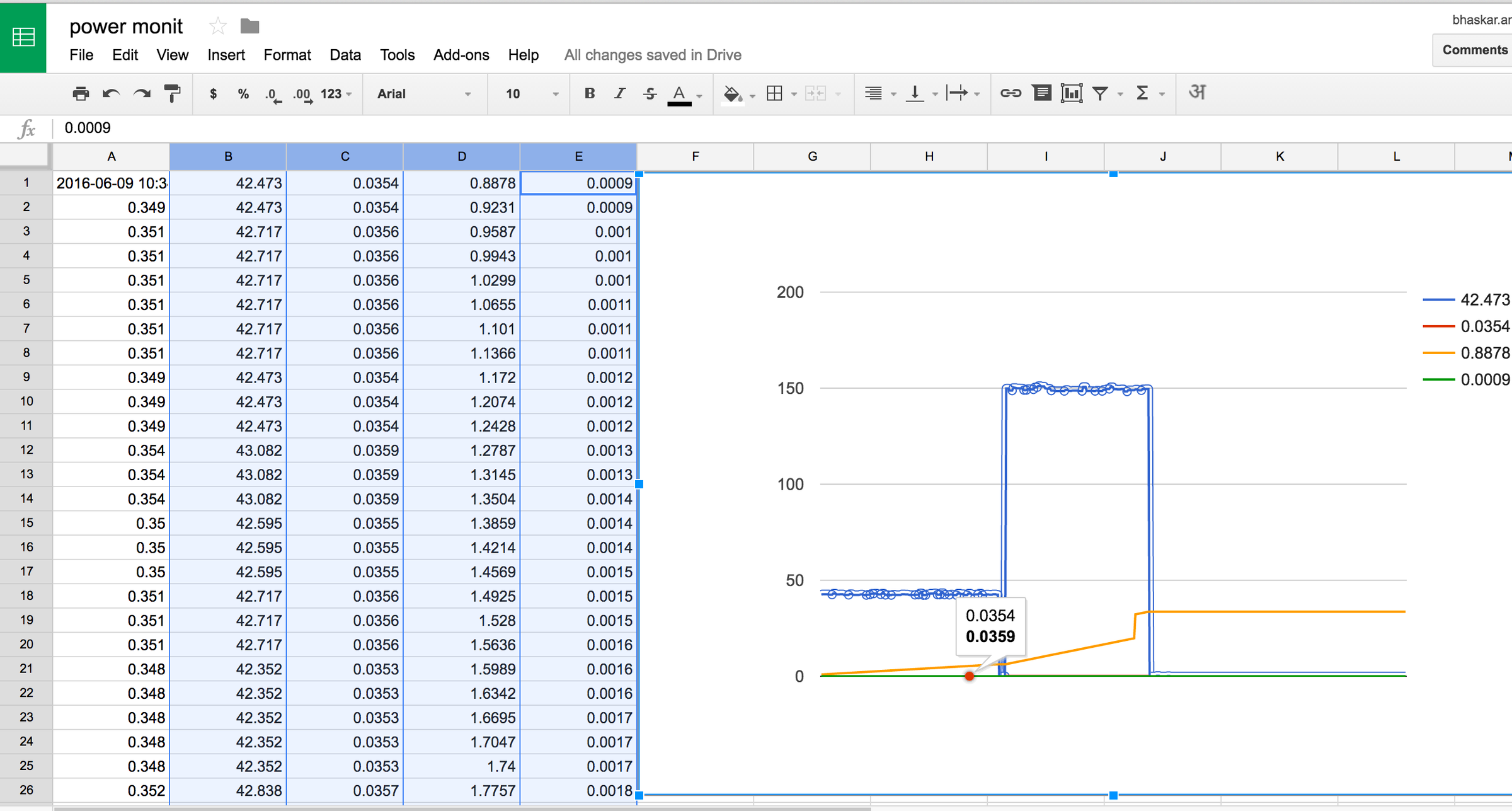Select the Paint format tool

click(x=171, y=93)
